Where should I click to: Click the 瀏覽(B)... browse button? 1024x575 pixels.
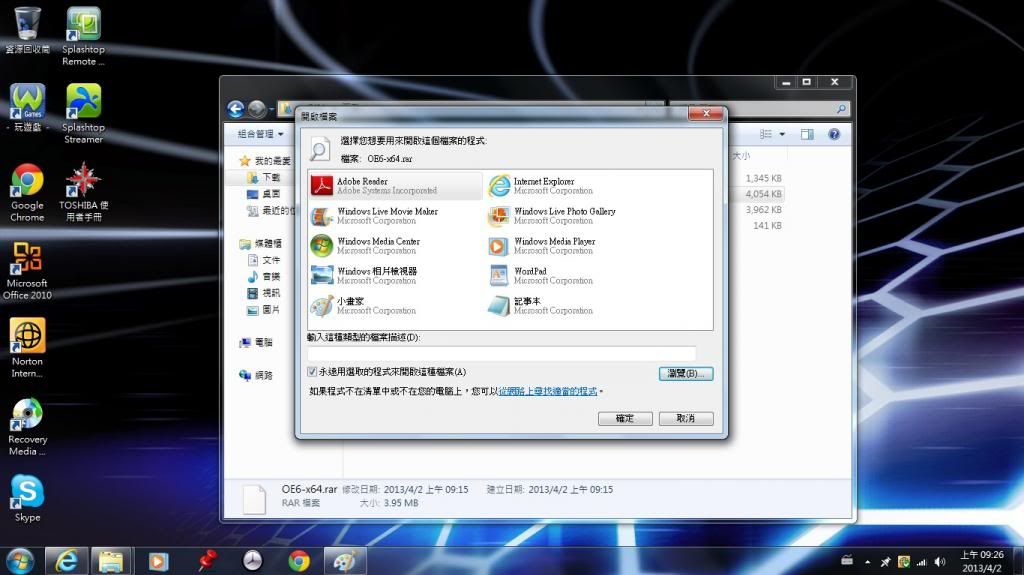tap(686, 374)
